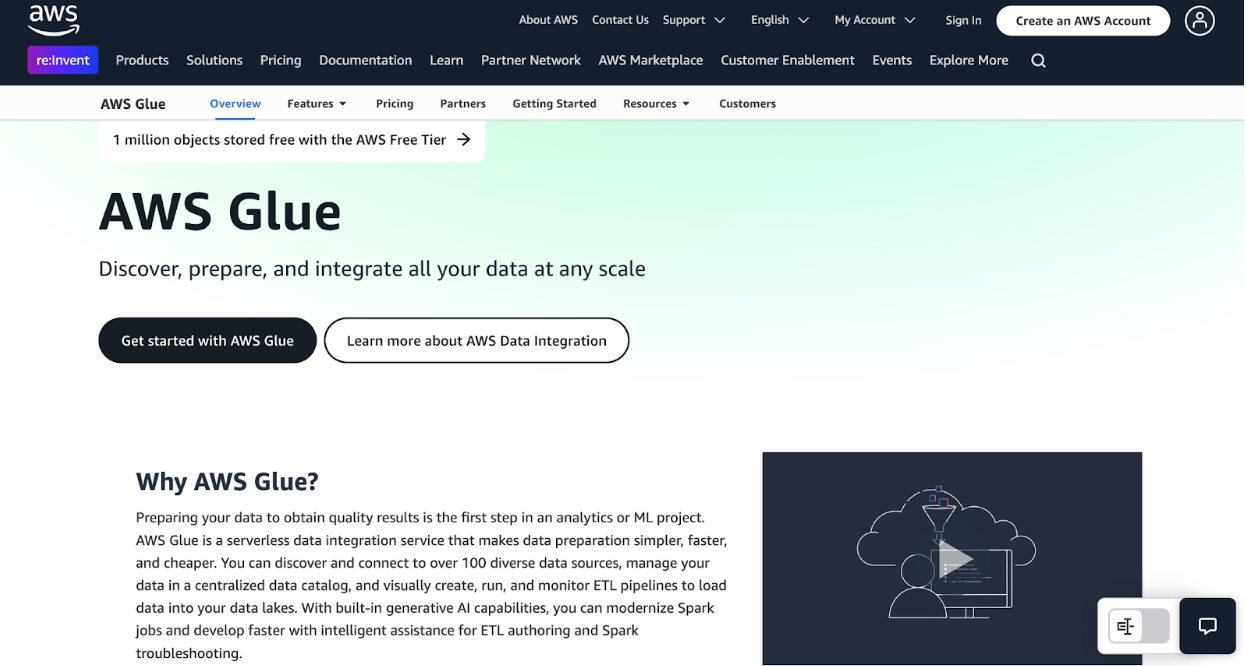Viewport: 1246px width, 666px height.
Task: Click the AWS Glue subnav title
Action: pyautogui.click(x=133, y=104)
